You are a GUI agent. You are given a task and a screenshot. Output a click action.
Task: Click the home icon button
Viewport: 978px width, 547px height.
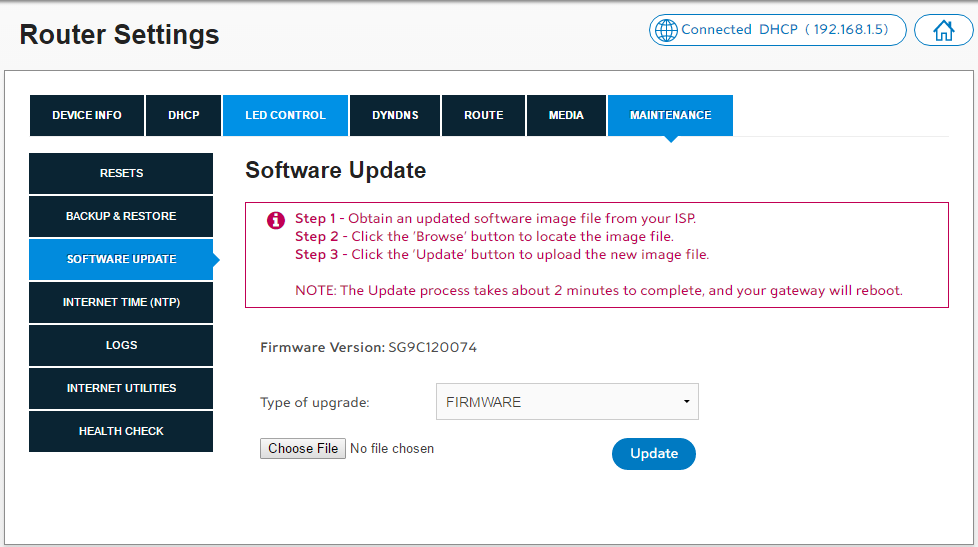coord(943,30)
